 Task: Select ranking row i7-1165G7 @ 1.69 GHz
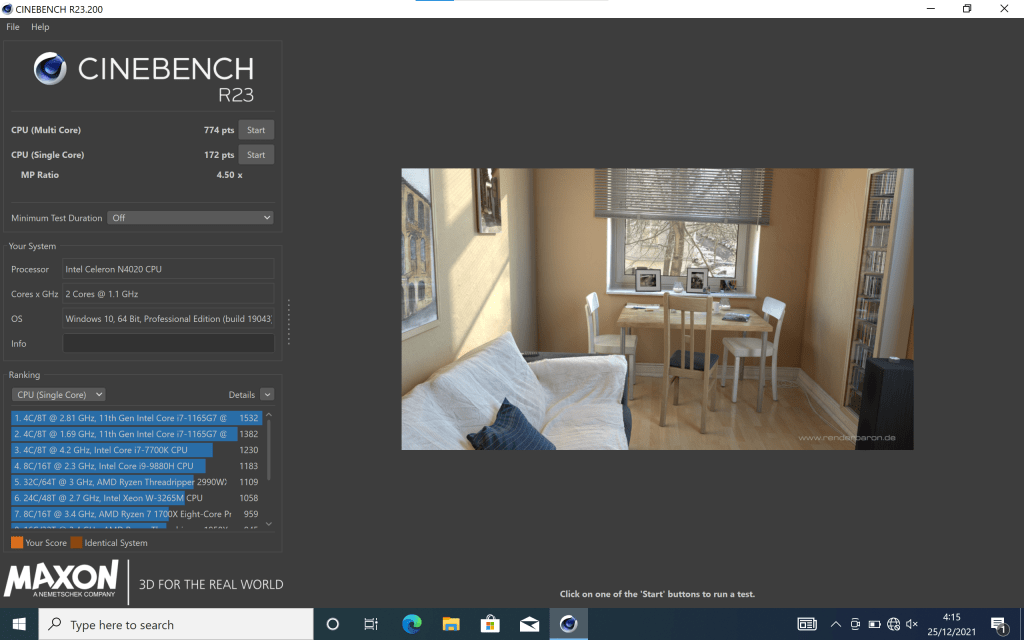tap(136, 434)
